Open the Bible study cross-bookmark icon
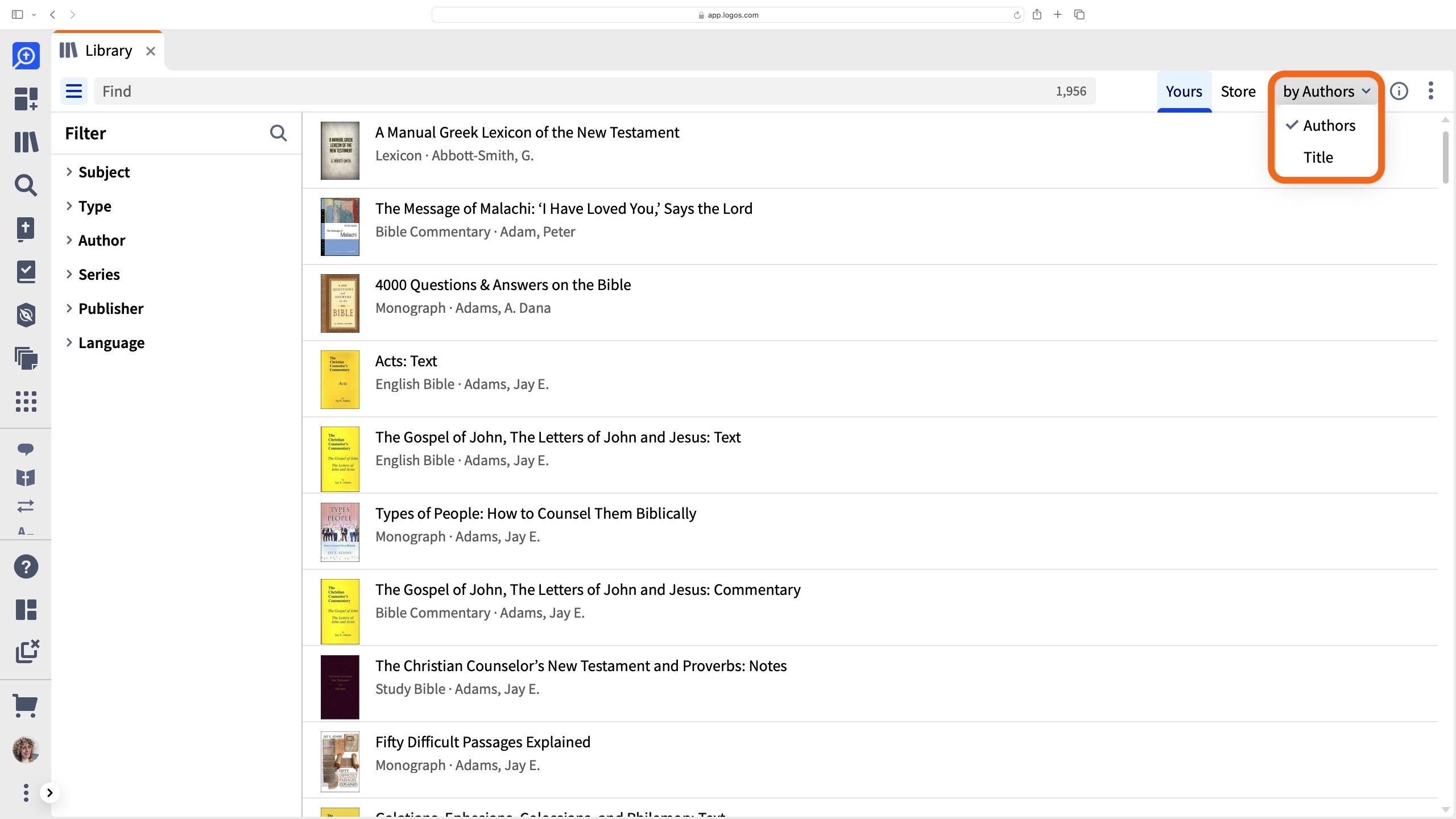 click(x=26, y=229)
